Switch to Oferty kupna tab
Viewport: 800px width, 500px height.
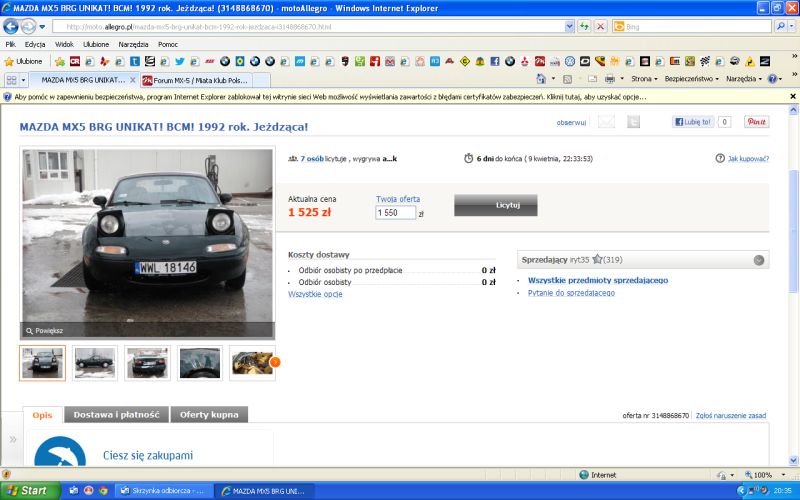tap(209, 415)
